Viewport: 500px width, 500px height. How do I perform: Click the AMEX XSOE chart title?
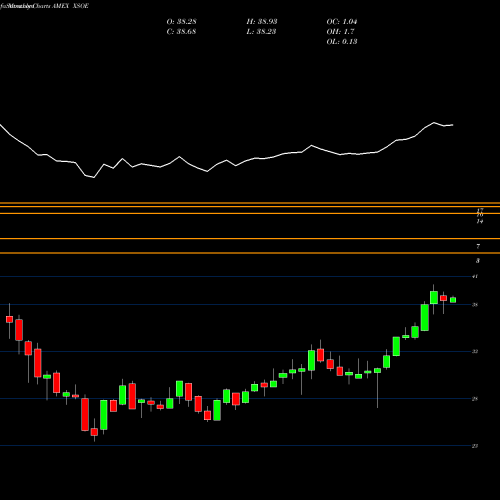tap(70, 6)
